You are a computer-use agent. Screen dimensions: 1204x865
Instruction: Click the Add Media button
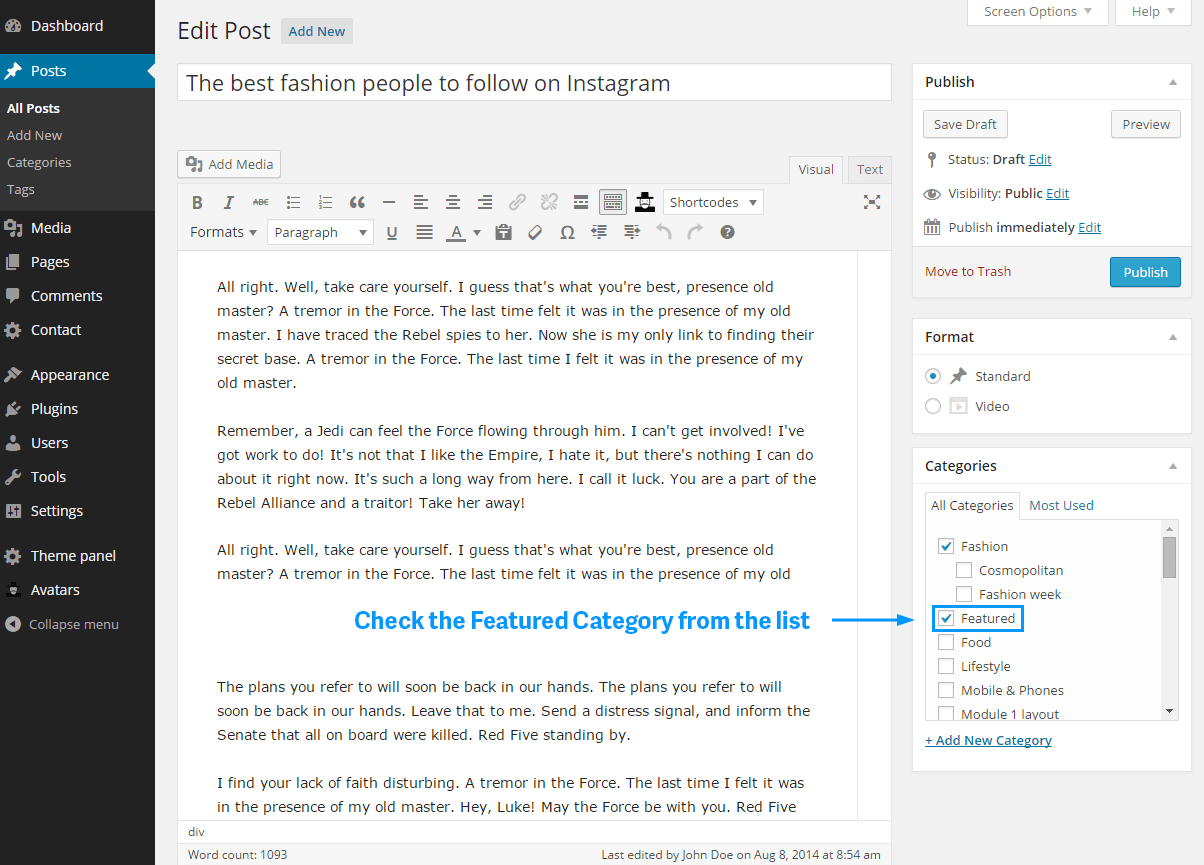tap(229, 164)
